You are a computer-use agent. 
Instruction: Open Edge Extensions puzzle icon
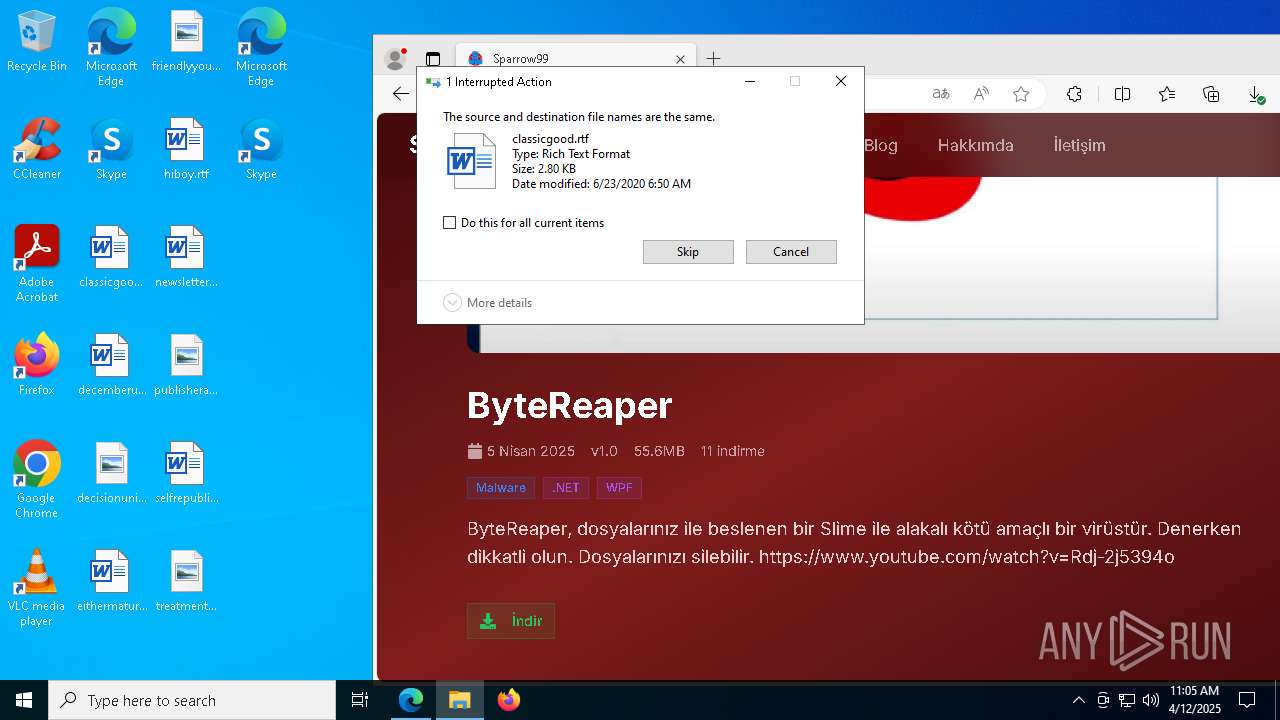tap(1074, 94)
